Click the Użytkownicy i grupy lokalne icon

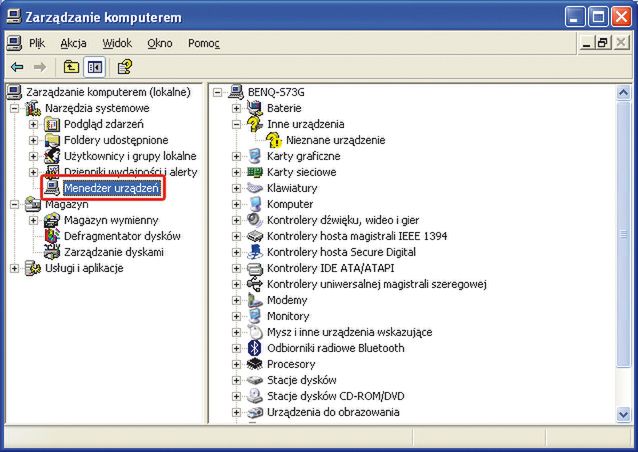(52, 156)
